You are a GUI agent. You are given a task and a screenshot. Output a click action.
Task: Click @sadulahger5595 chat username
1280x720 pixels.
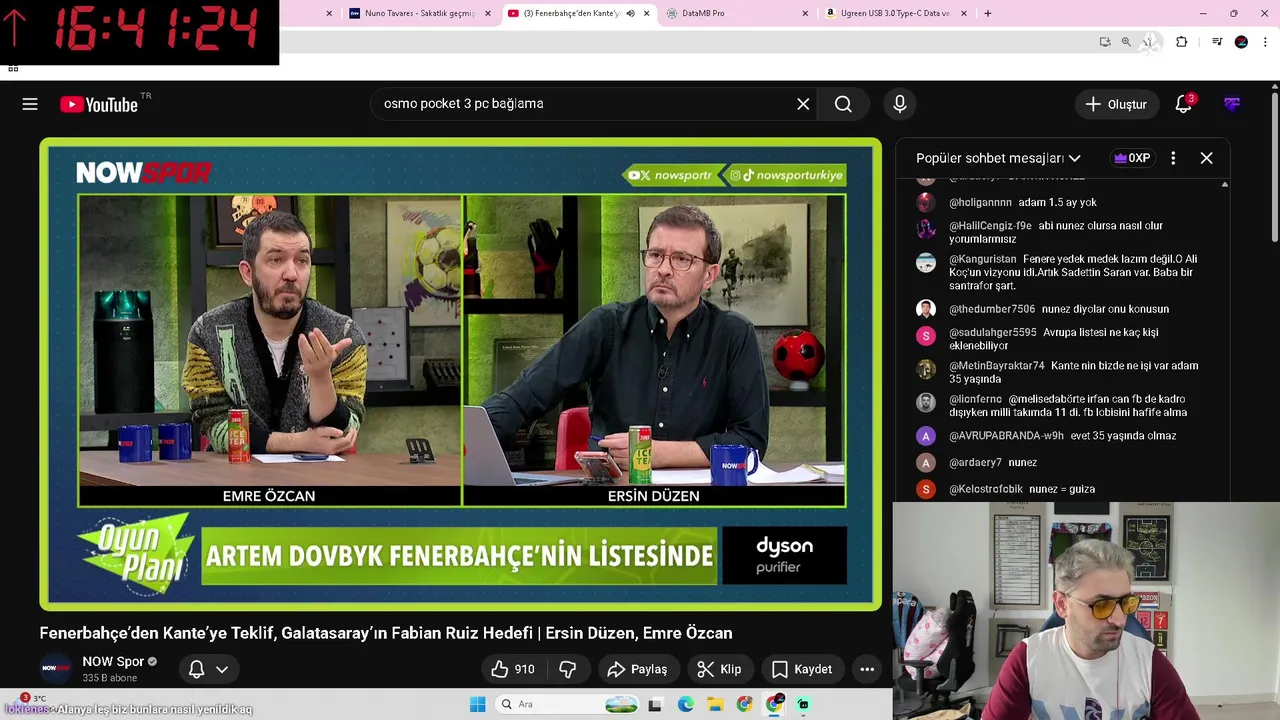click(993, 332)
